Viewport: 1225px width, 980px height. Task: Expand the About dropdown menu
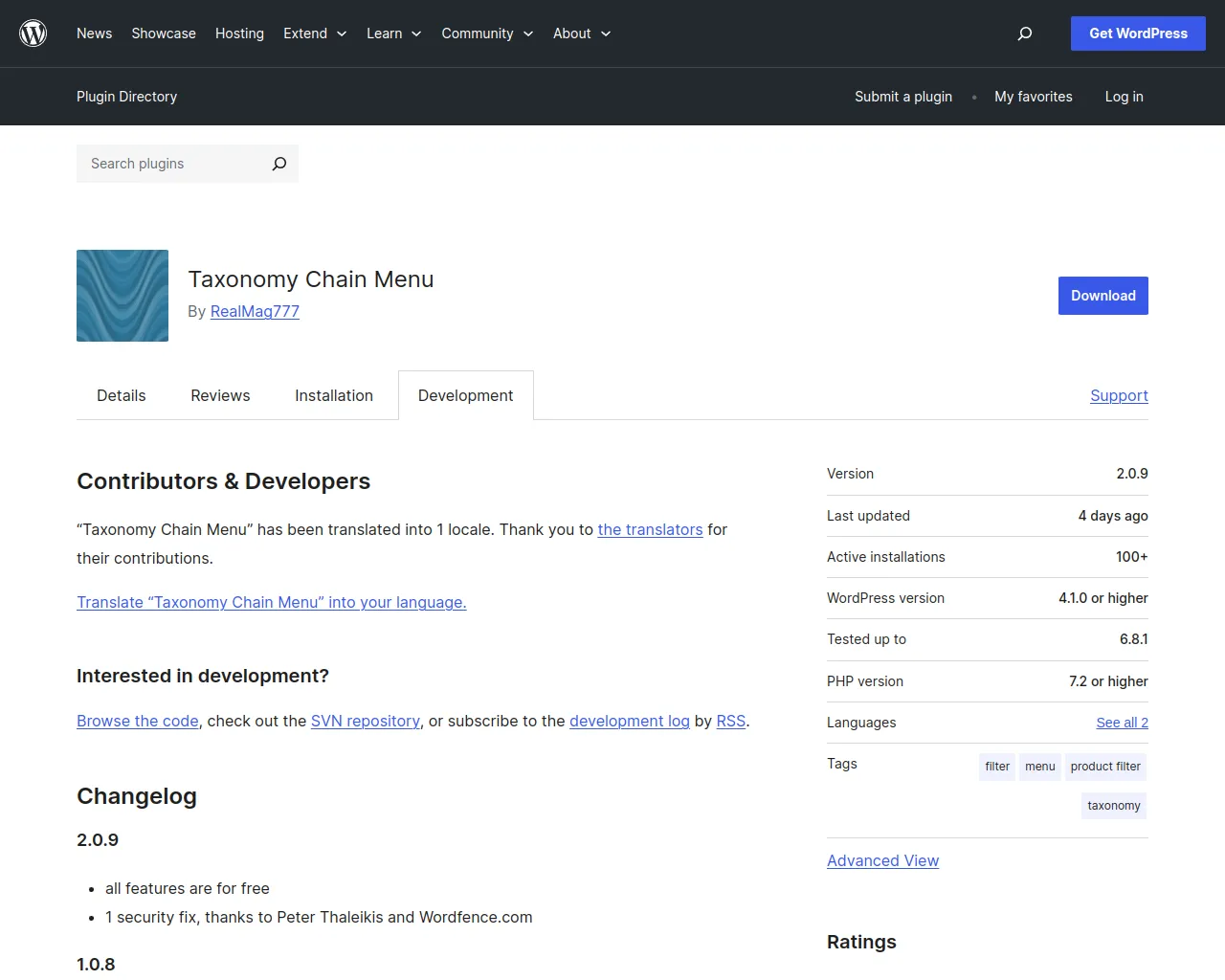pyautogui.click(x=582, y=33)
